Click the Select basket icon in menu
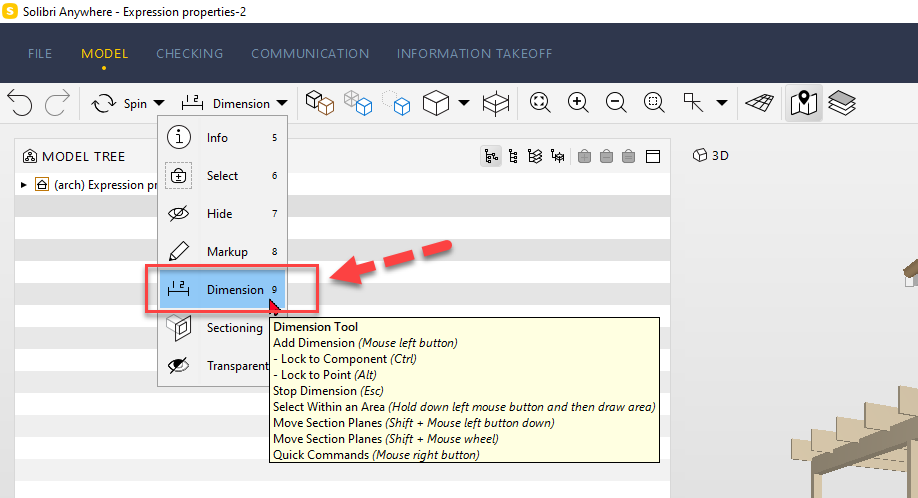This screenshot has width=918, height=498. 179,176
